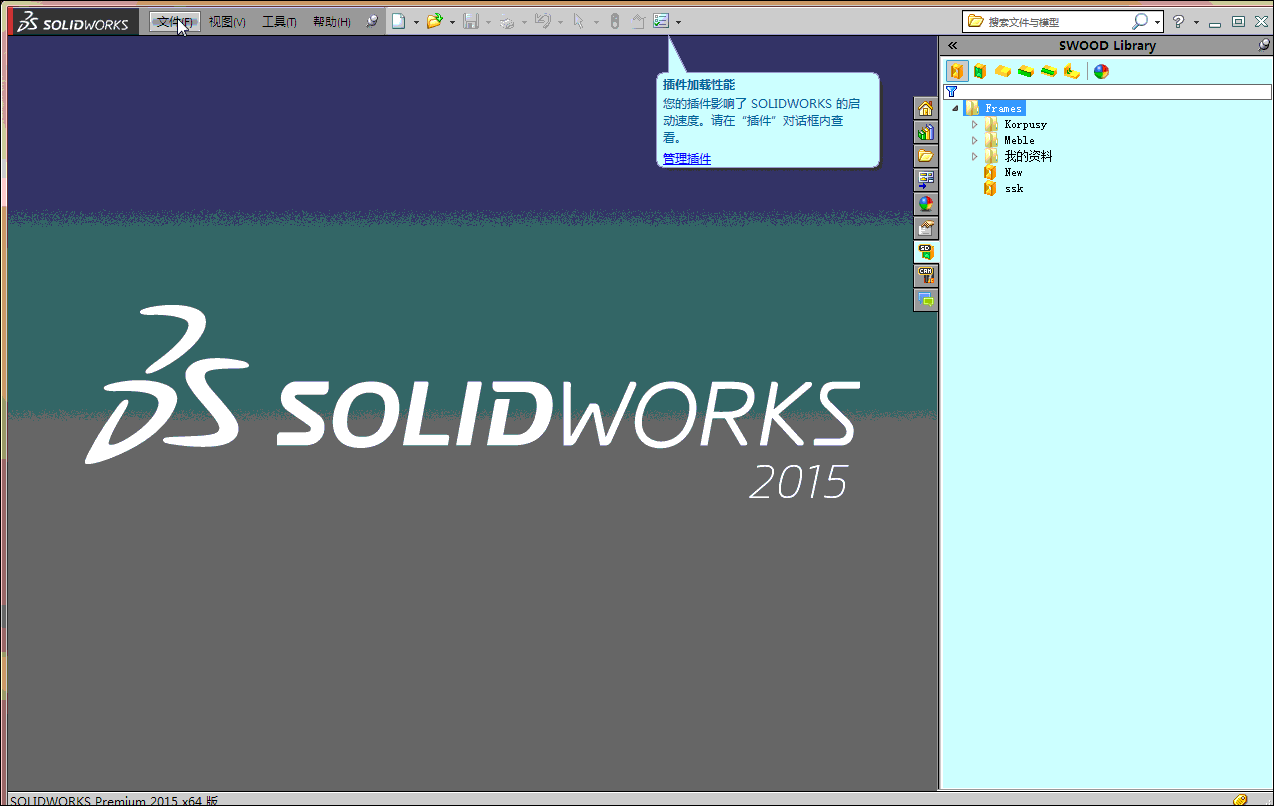1274x806 pixels.
Task: Open the View Palette task pane tab
Action: tap(926, 180)
